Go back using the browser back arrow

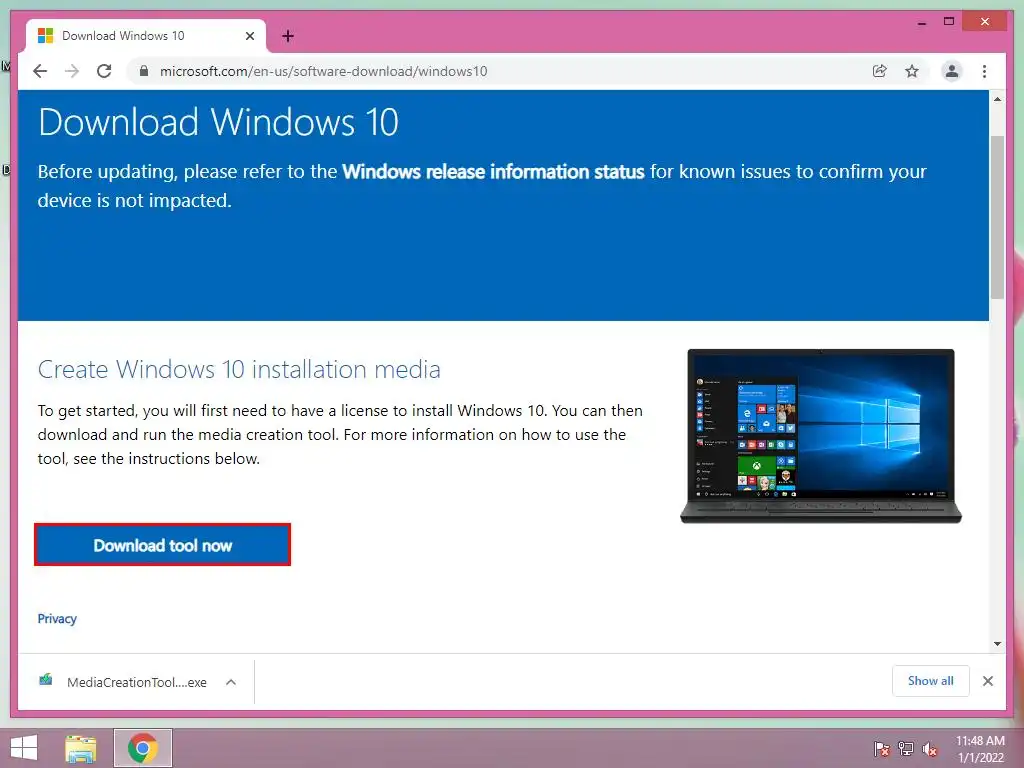(x=40, y=71)
